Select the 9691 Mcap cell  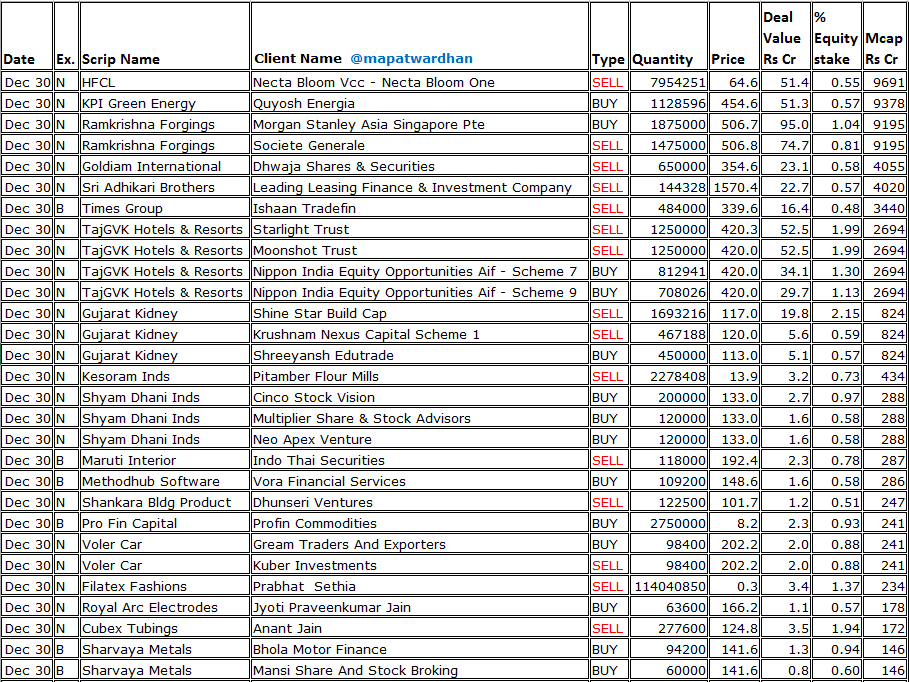pyautogui.click(x=885, y=82)
